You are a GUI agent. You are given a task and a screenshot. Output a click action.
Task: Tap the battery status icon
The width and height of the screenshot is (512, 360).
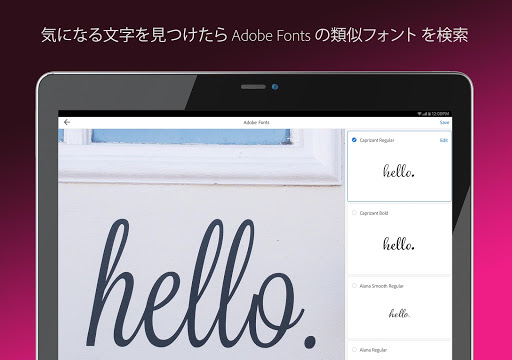pyautogui.click(x=430, y=114)
